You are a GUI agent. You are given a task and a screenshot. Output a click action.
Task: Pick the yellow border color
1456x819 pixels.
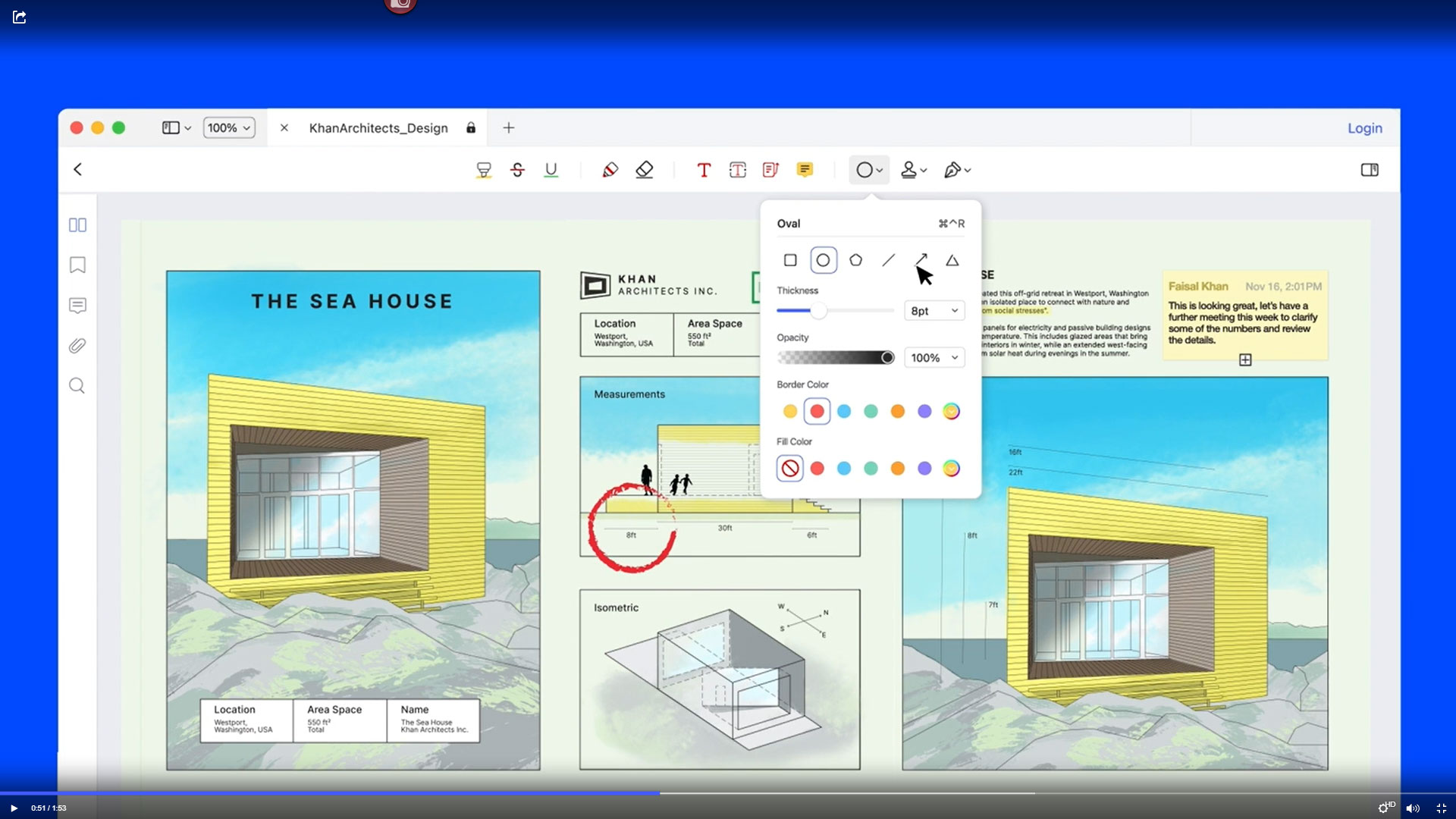(789, 411)
